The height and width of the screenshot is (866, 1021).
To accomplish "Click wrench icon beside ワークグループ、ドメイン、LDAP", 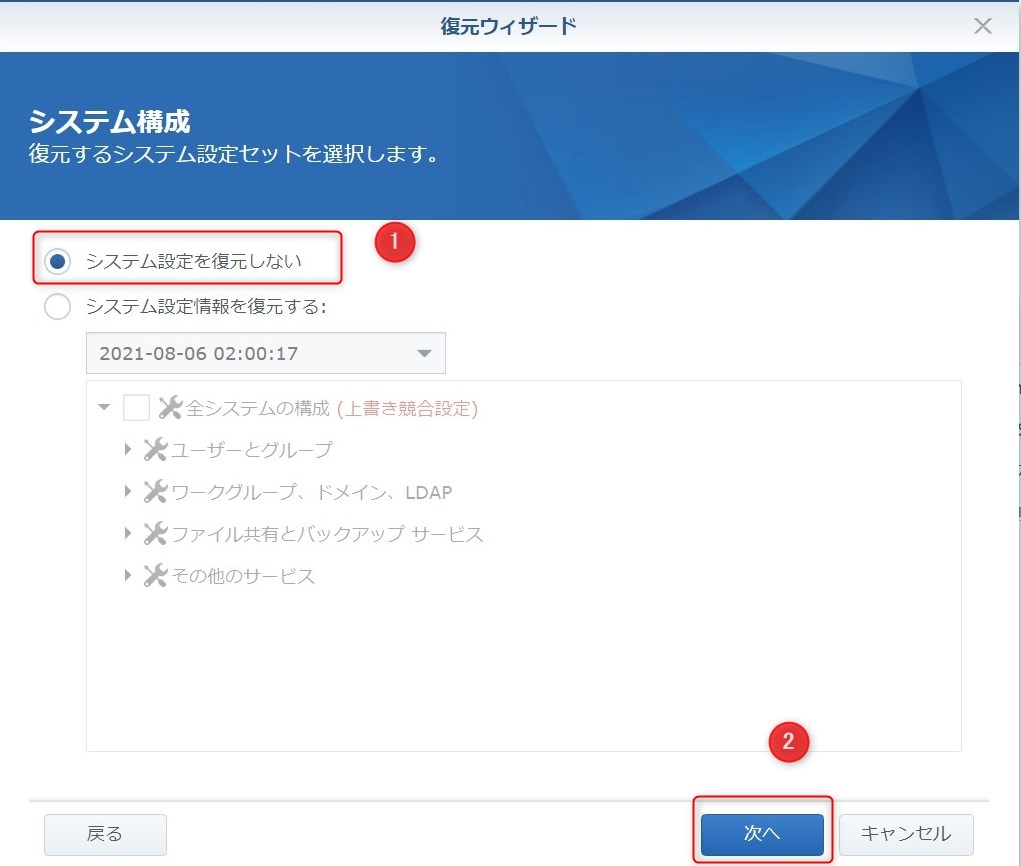I will coord(155,492).
